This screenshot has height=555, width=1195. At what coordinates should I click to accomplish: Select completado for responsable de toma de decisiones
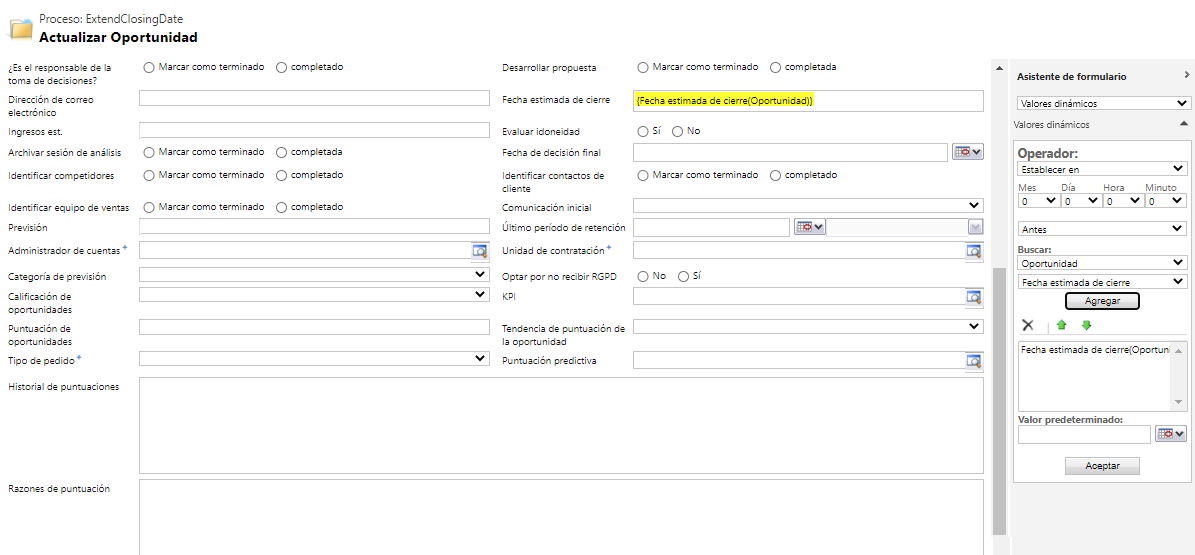click(x=282, y=67)
